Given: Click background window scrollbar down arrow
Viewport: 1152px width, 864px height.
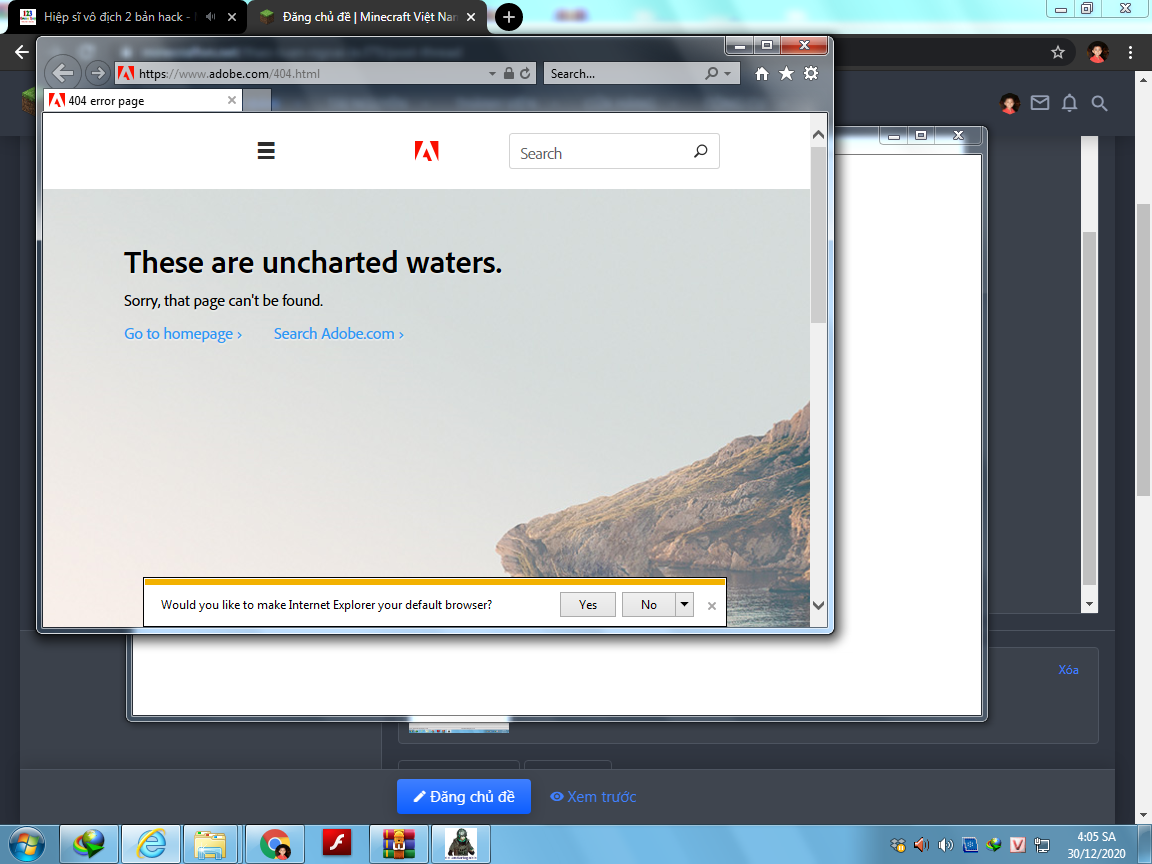Looking at the screenshot, I should [x=1090, y=605].
